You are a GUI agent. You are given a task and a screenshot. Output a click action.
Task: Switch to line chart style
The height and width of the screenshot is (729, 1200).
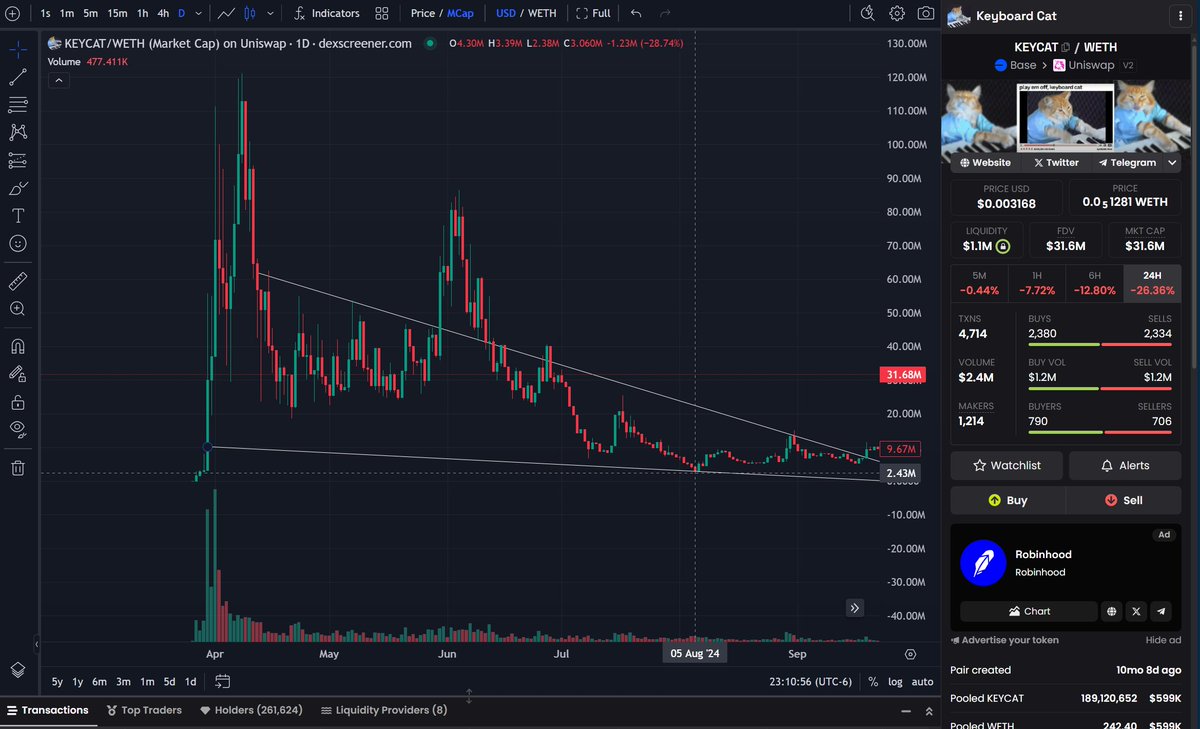(x=227, y=13)
